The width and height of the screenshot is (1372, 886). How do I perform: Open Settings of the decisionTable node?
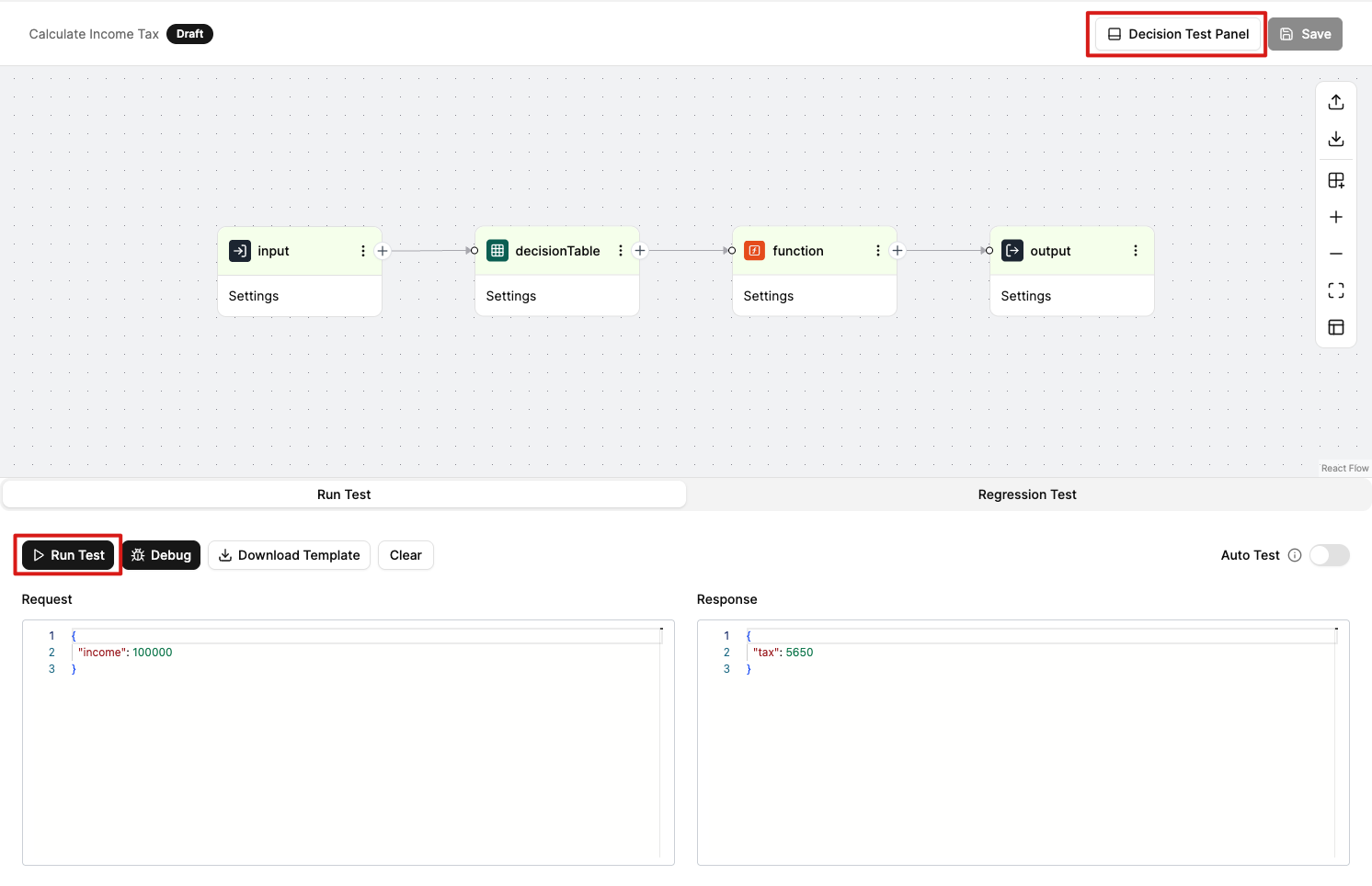pos(511,296)
